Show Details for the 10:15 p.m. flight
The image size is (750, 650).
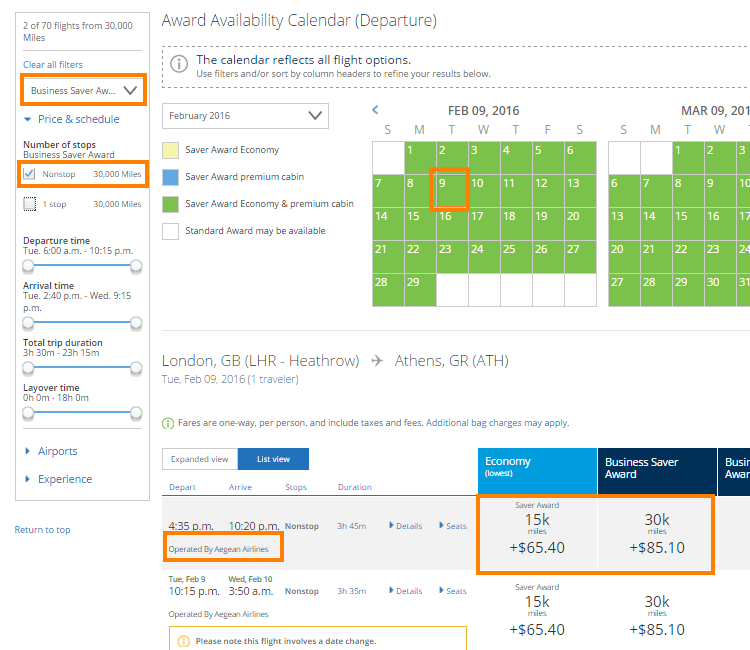click(x=405, y=591)
